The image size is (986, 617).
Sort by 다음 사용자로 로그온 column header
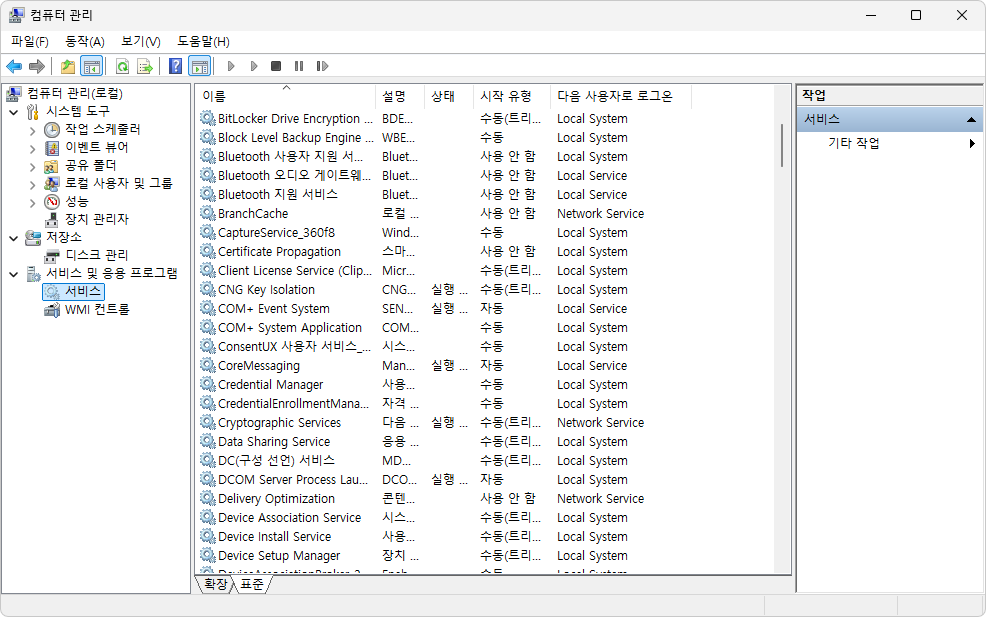tap(621, 96)
